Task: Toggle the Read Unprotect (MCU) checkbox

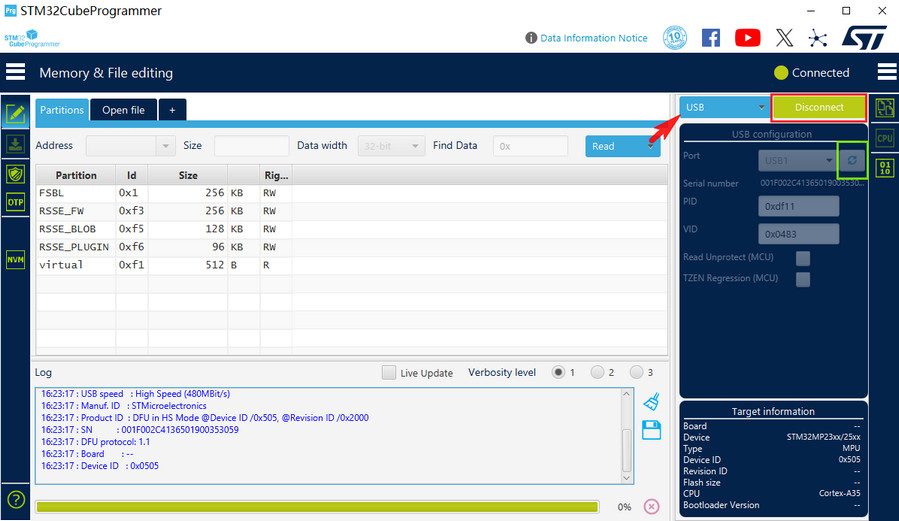Action: 803,258
